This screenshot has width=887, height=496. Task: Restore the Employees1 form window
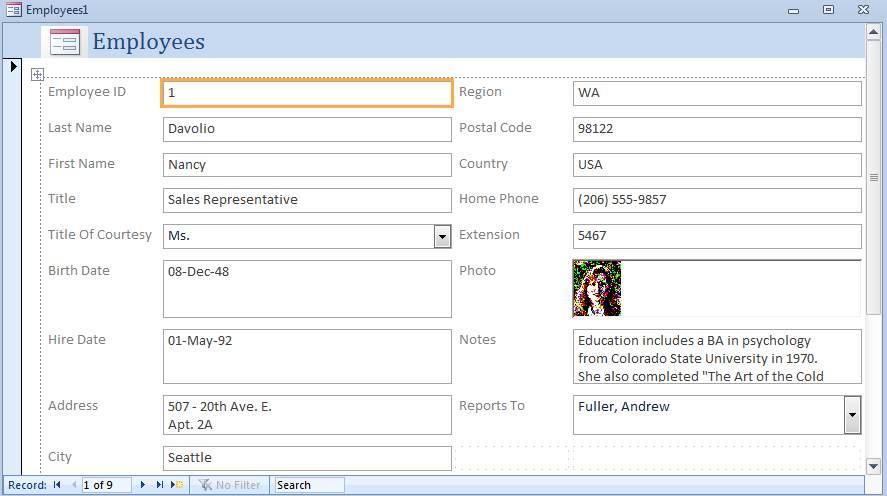point(828,9)
